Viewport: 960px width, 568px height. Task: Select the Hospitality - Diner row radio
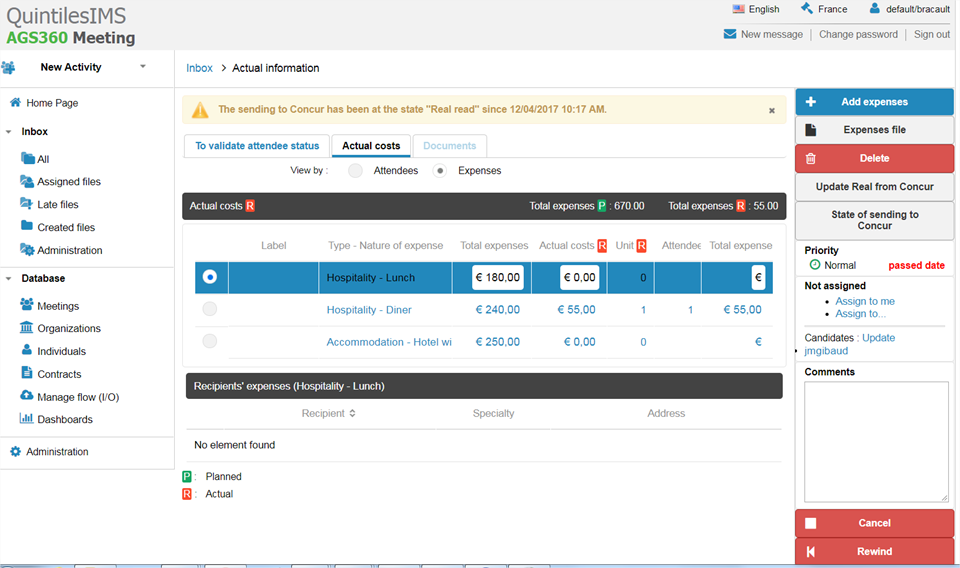click(209, 310)
